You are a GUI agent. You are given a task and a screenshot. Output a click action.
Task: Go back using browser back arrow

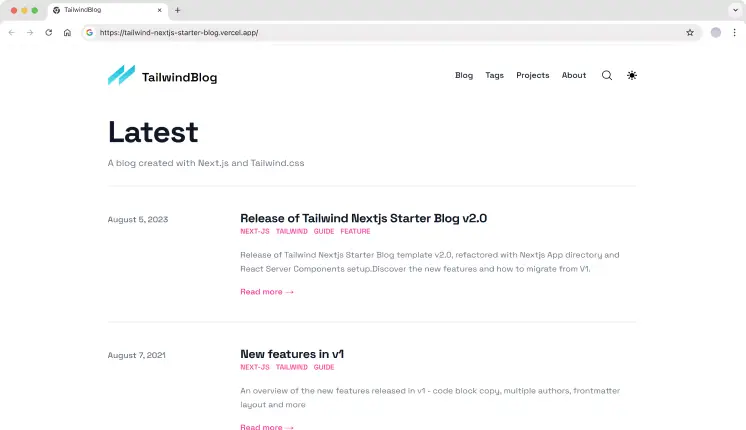point(11,32)
